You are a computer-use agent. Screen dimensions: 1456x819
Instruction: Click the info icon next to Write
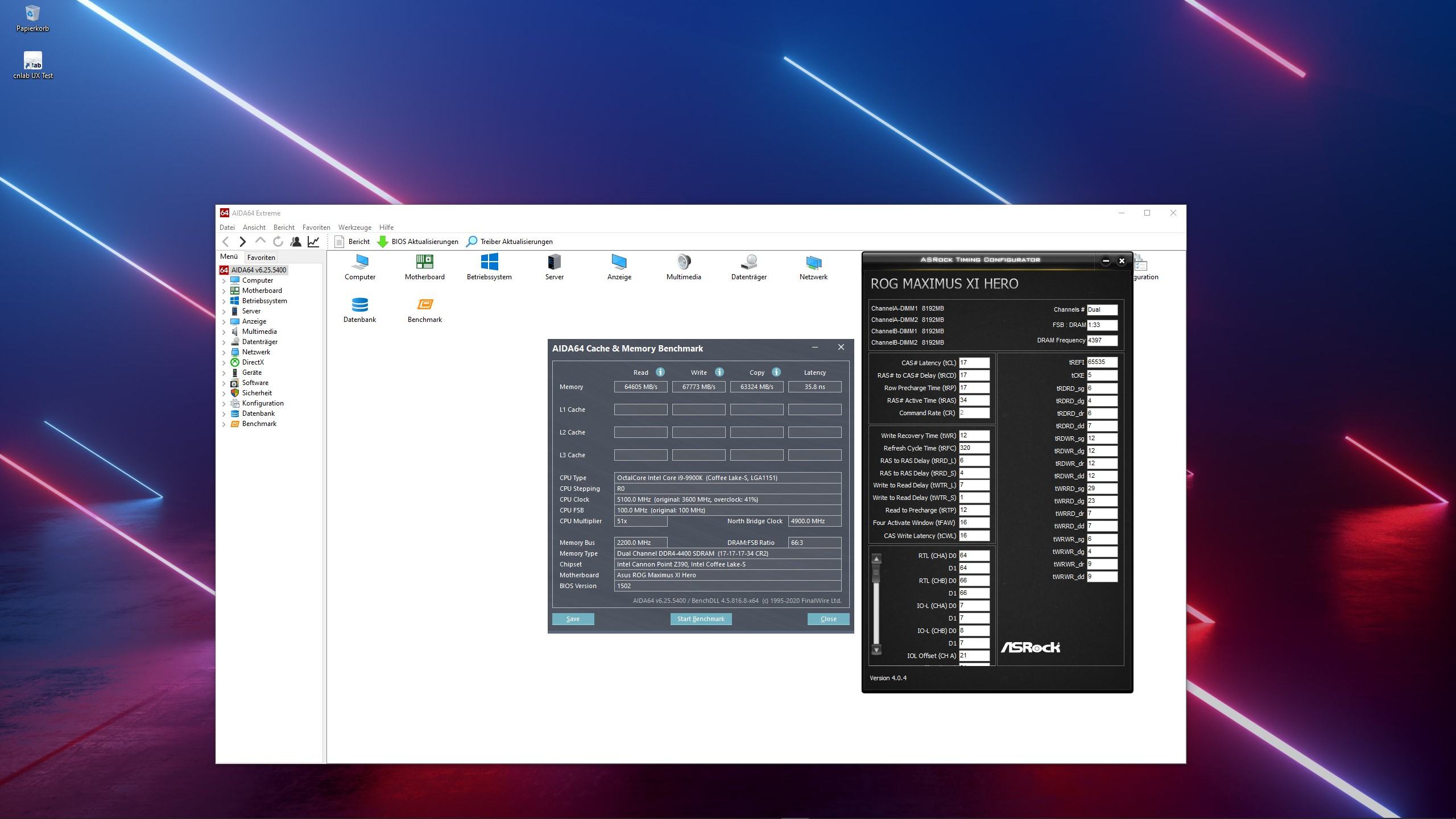(719, 372)
